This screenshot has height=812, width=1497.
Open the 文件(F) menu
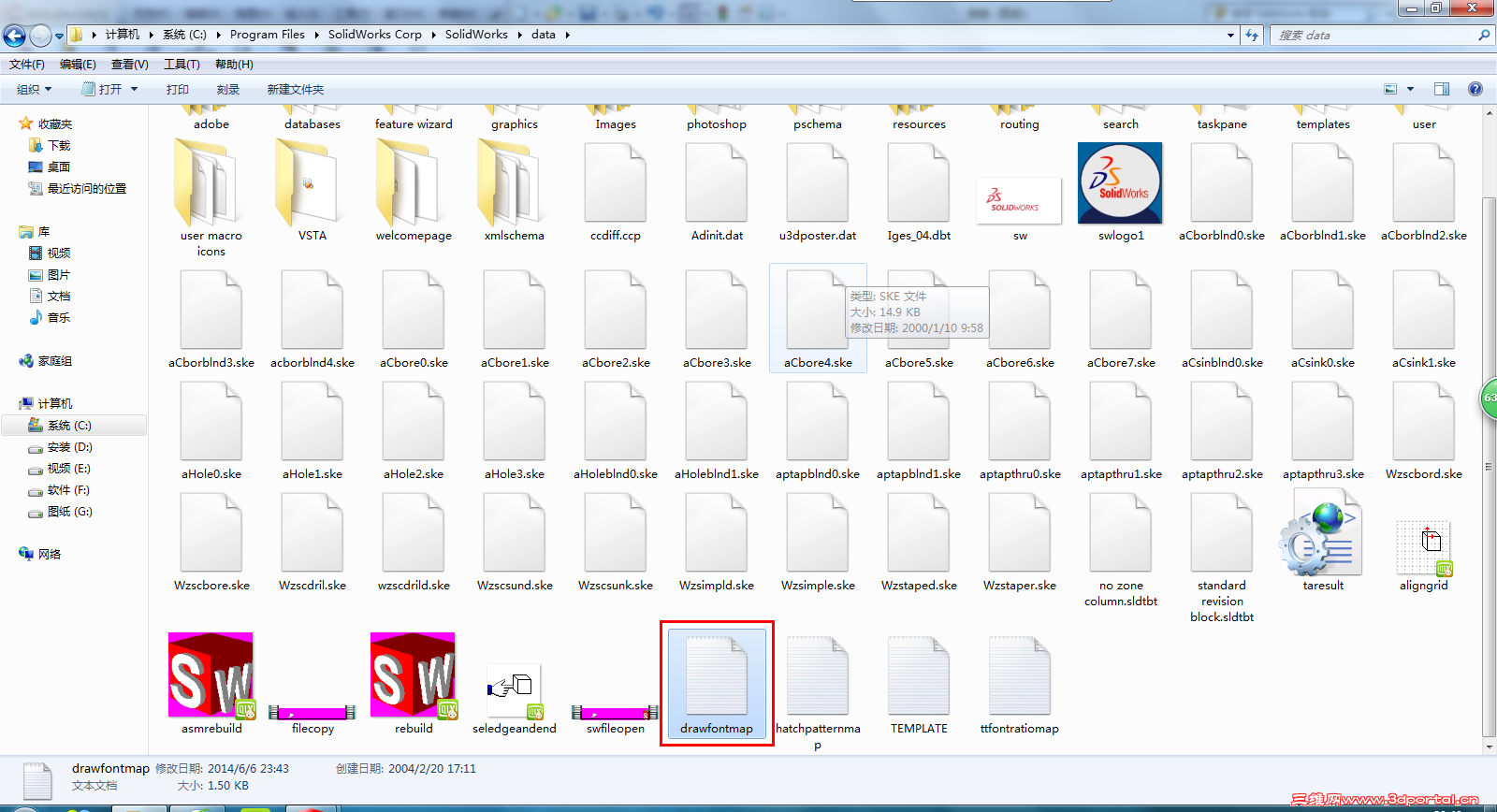[x=27, y=64]
